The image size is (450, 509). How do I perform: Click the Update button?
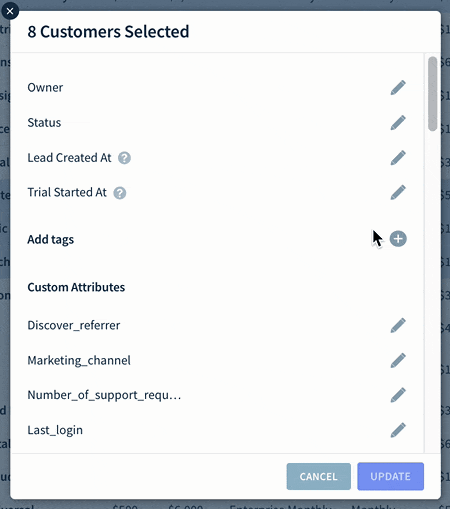pos(391,476)
